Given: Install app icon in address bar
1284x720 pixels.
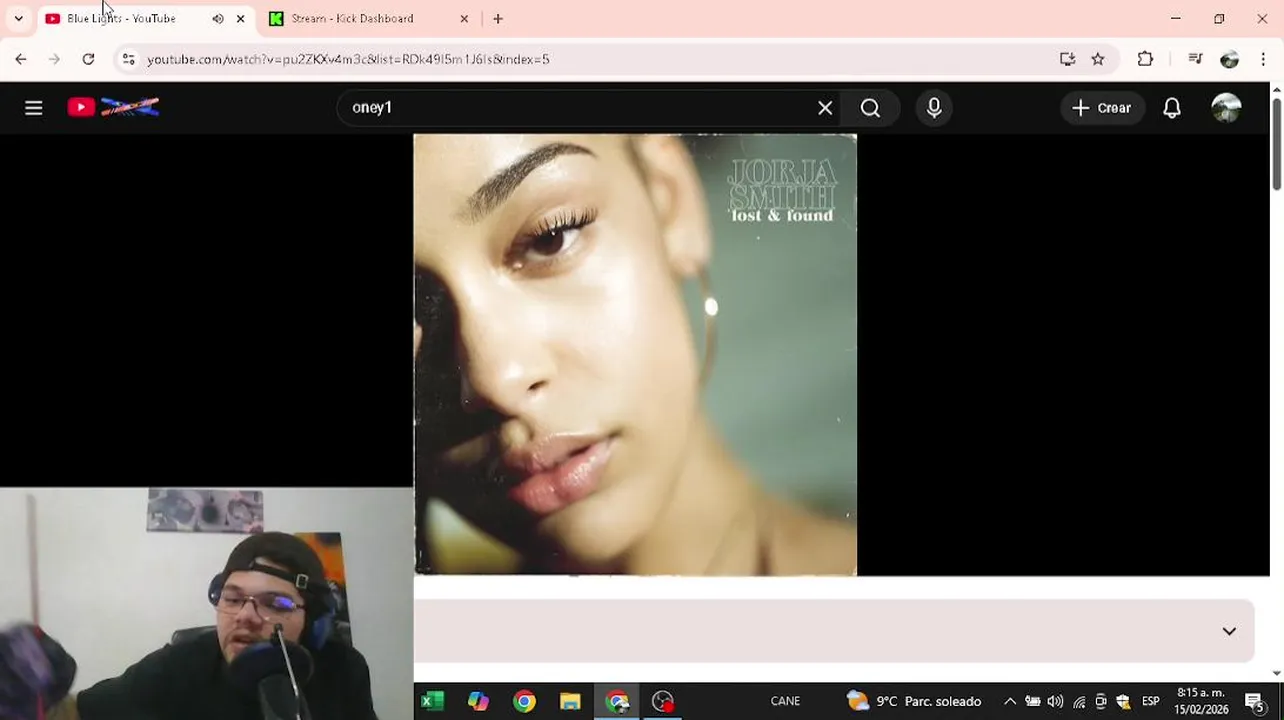Looking at the screenshot, I should coord(1067,59).
